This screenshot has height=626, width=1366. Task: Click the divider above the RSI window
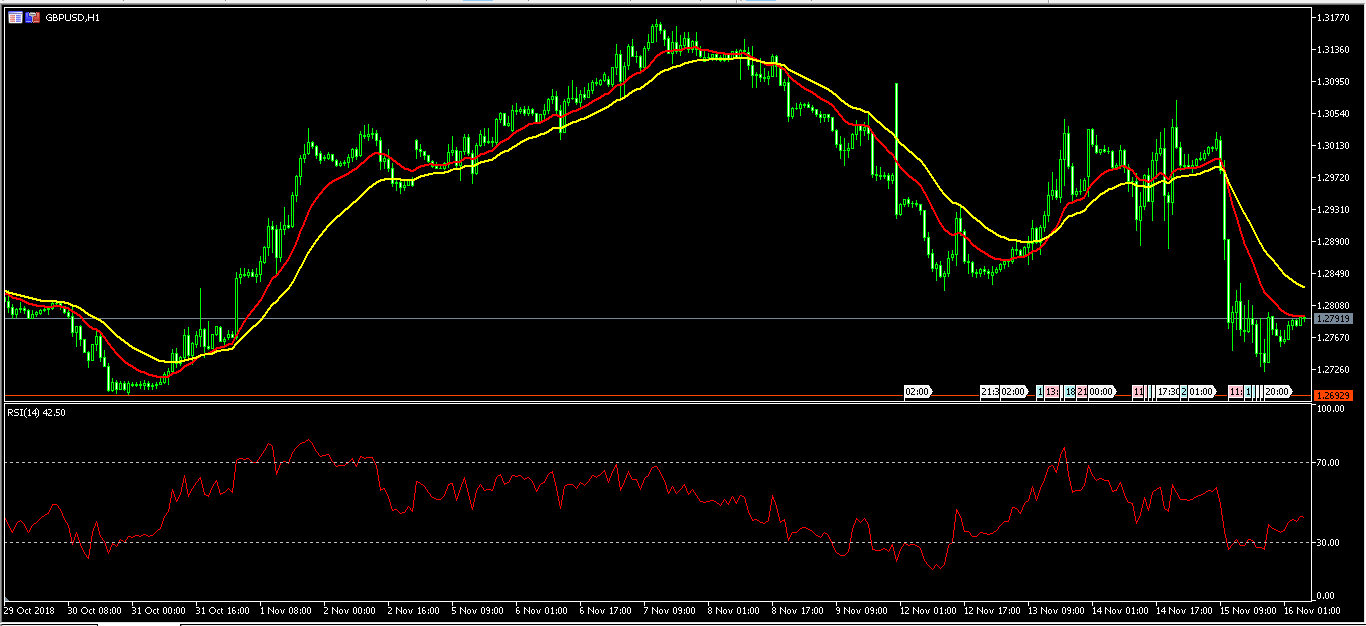(x=650, y=402)
